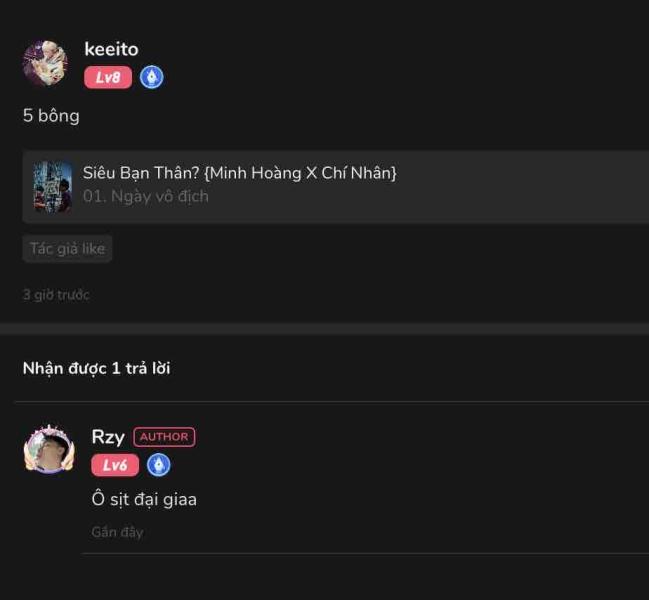Open keeito's profile avatar
Image resolution: width=649 pixels, height=600 pixels.
[x=45, y=63]
